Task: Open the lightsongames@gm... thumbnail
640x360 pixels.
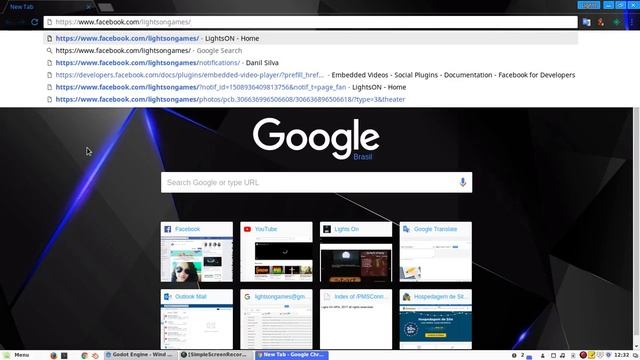Action: (x=276, y=319)
